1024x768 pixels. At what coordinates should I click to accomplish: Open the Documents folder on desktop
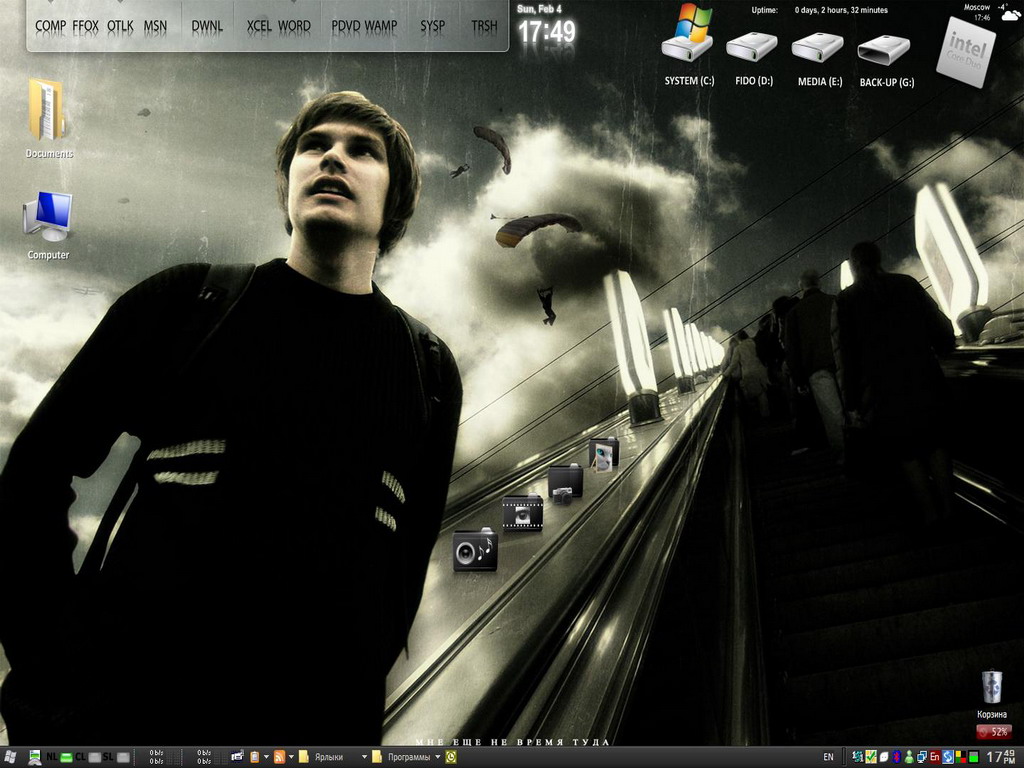click(x=47, y=110)
